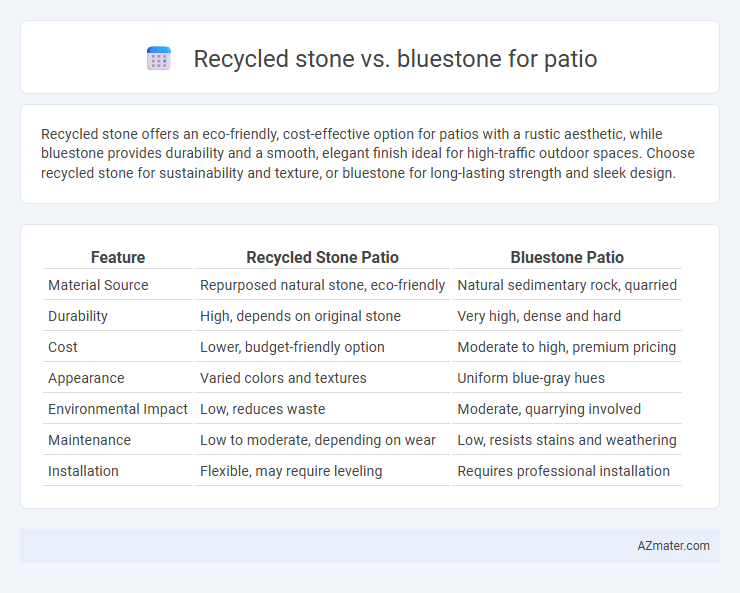Select cell 'Natural sedimentary rock, quarried'
740x593 pixels.
(567, 285)
